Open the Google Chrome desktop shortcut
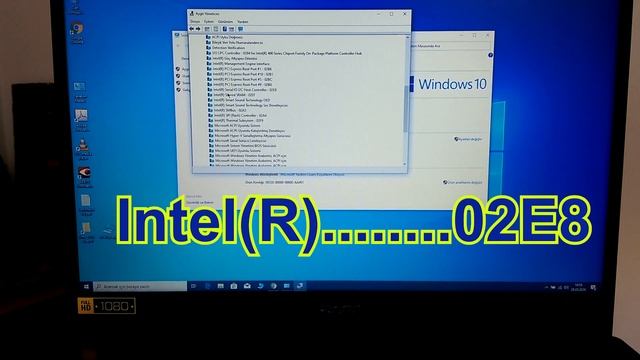Image resolution: width=640 pixels, height=360 pixels. pos(77,33)
